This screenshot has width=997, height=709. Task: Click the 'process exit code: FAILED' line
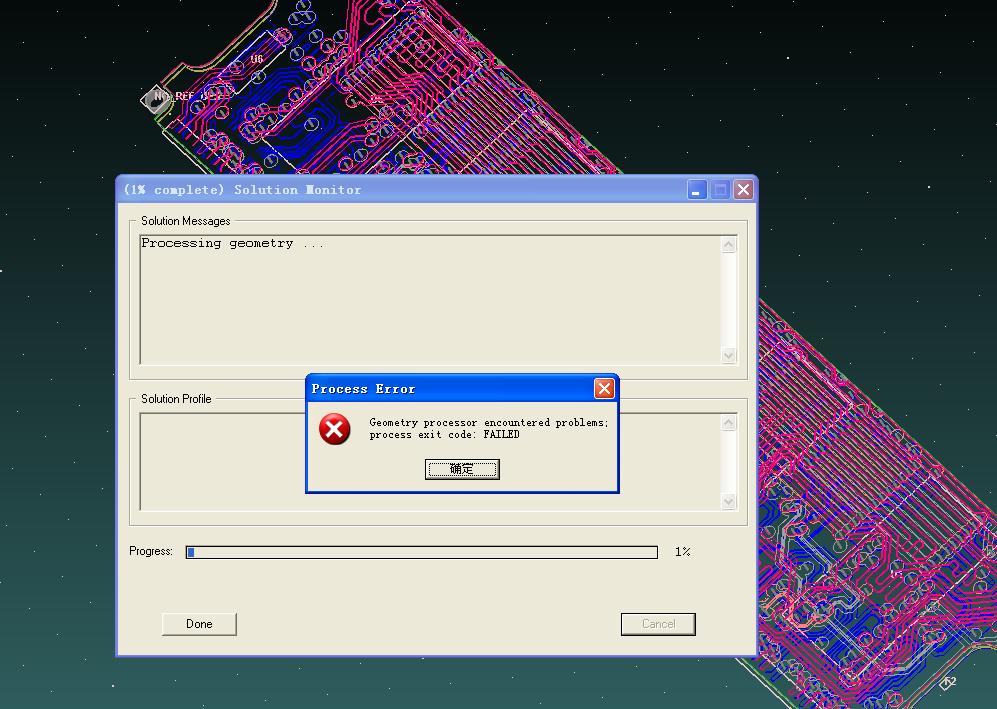coord(444,435)
